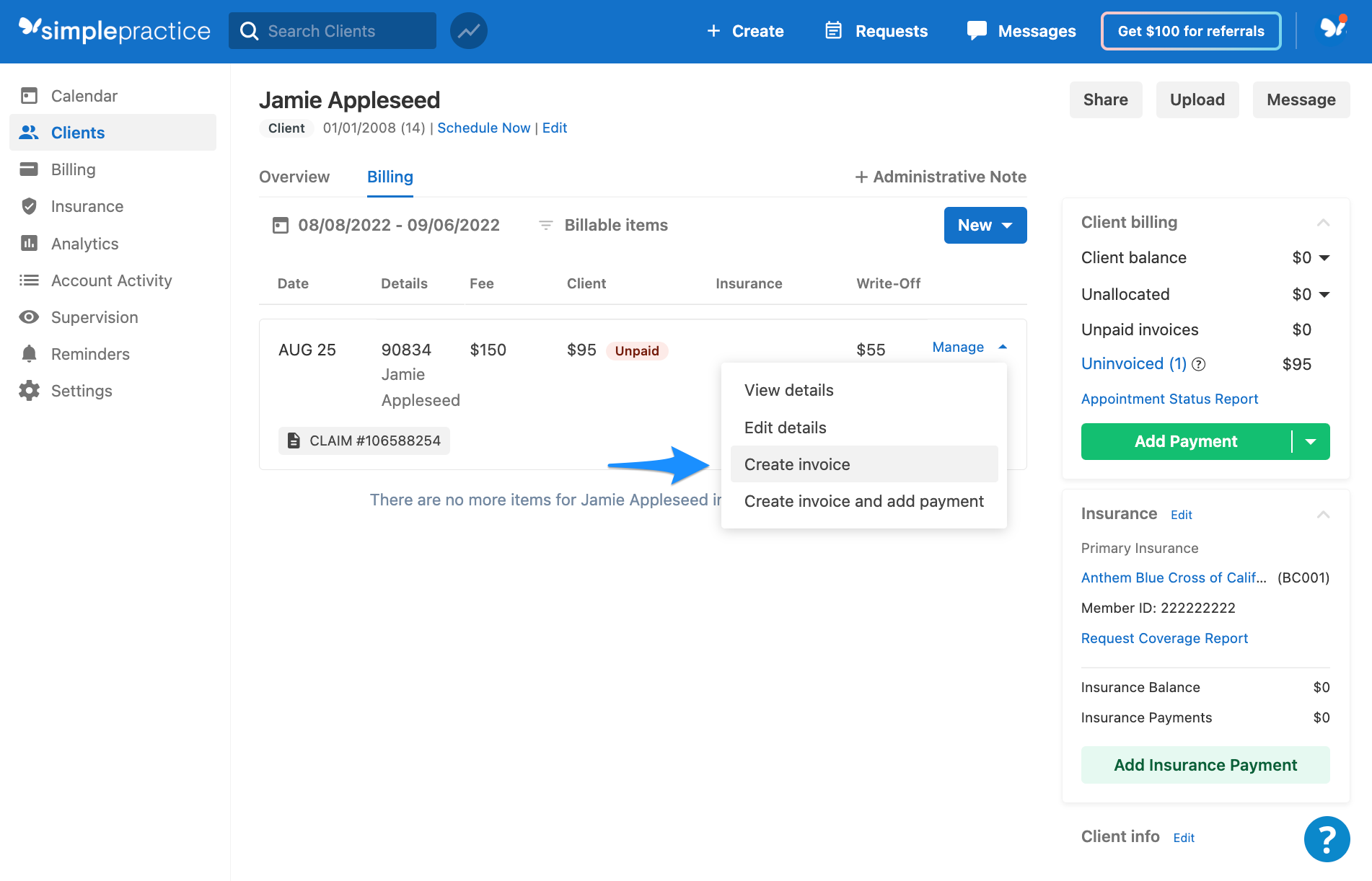
Task: Expand the Client balance dropdown arrow
Action: pos(1324,258)
